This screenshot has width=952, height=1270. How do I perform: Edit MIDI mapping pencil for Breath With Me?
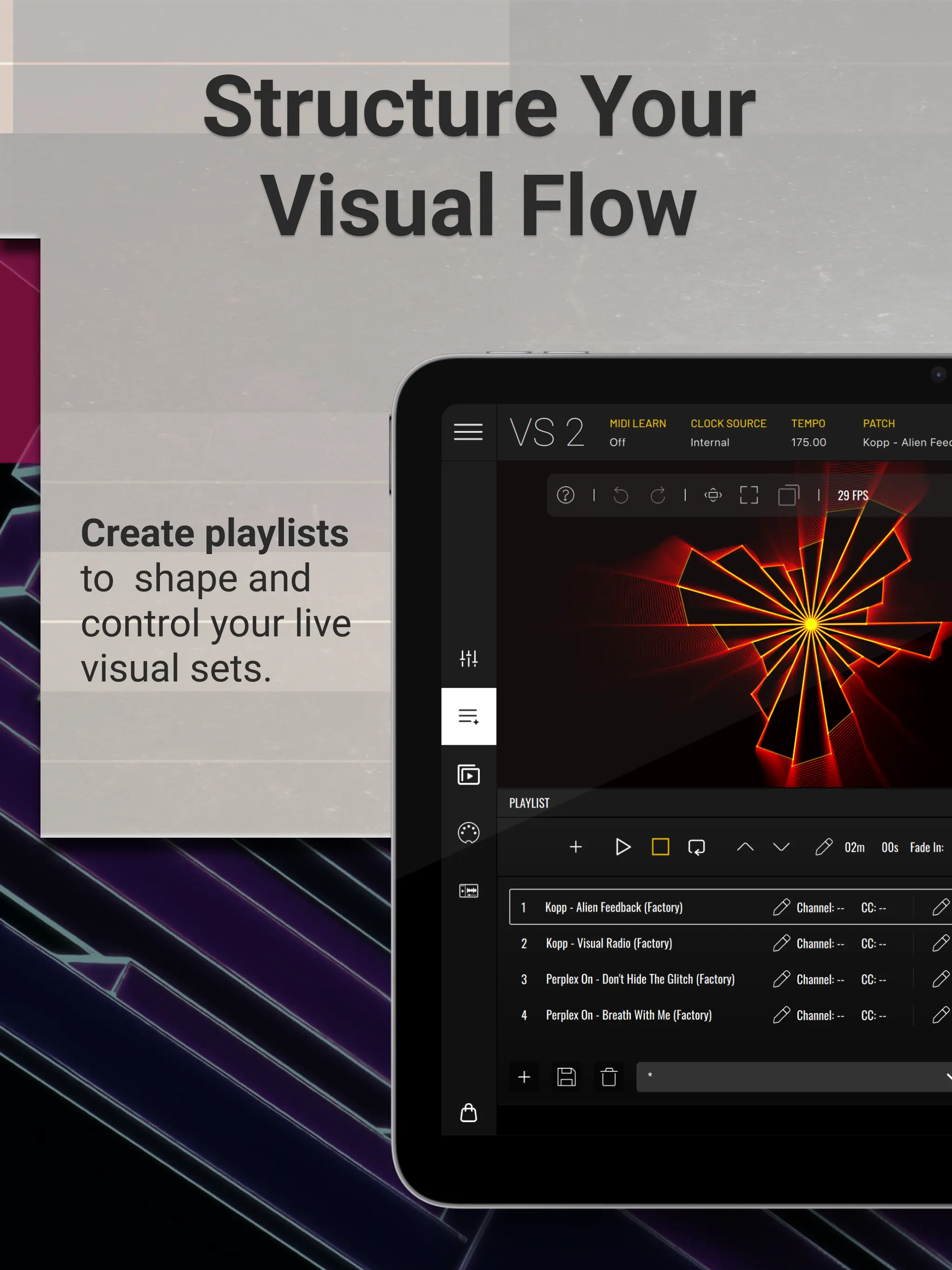coord(781,1015)
